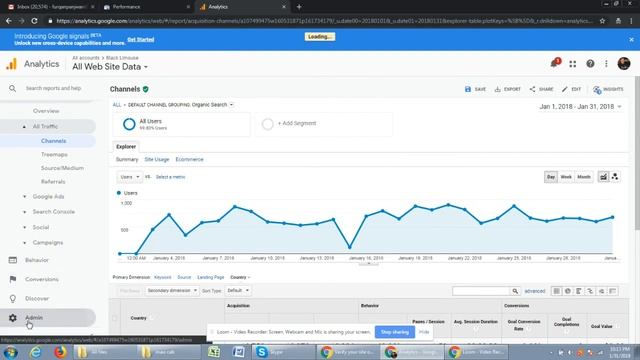This screenshot has height=360, width=640.
Task: Open the Secondary dimension dropdown
Action: coord(172,291)
